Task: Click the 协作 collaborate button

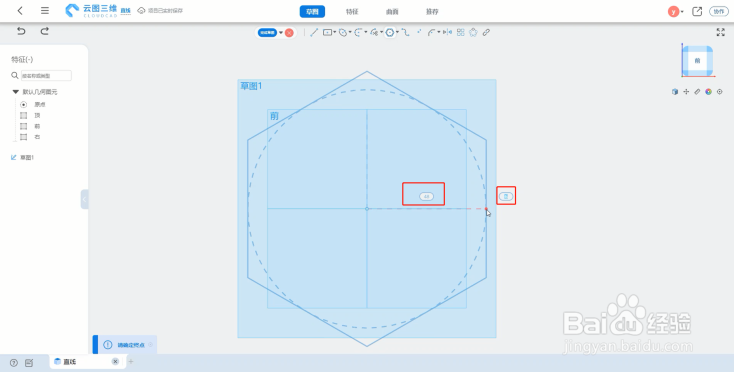Action: click(x=719, y=12)
